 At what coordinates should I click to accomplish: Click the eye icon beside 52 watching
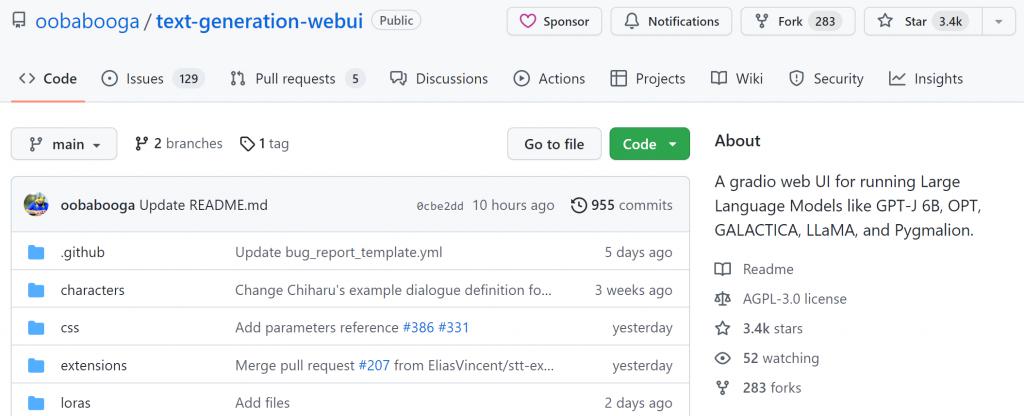pyautogui.click(x=722, y=359)
